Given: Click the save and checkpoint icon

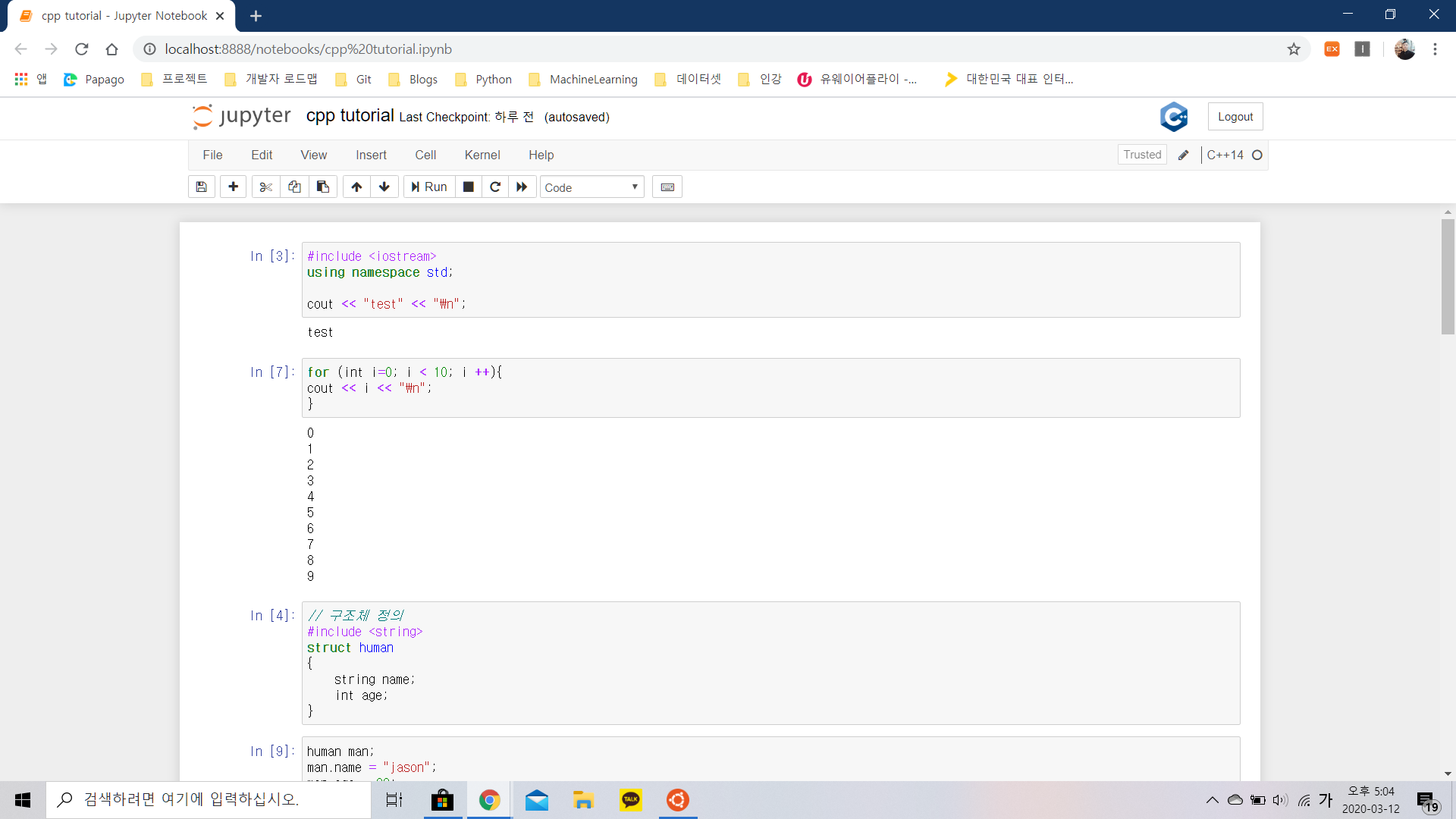Looking at the screenshot, I should click(x=201, y=187).
